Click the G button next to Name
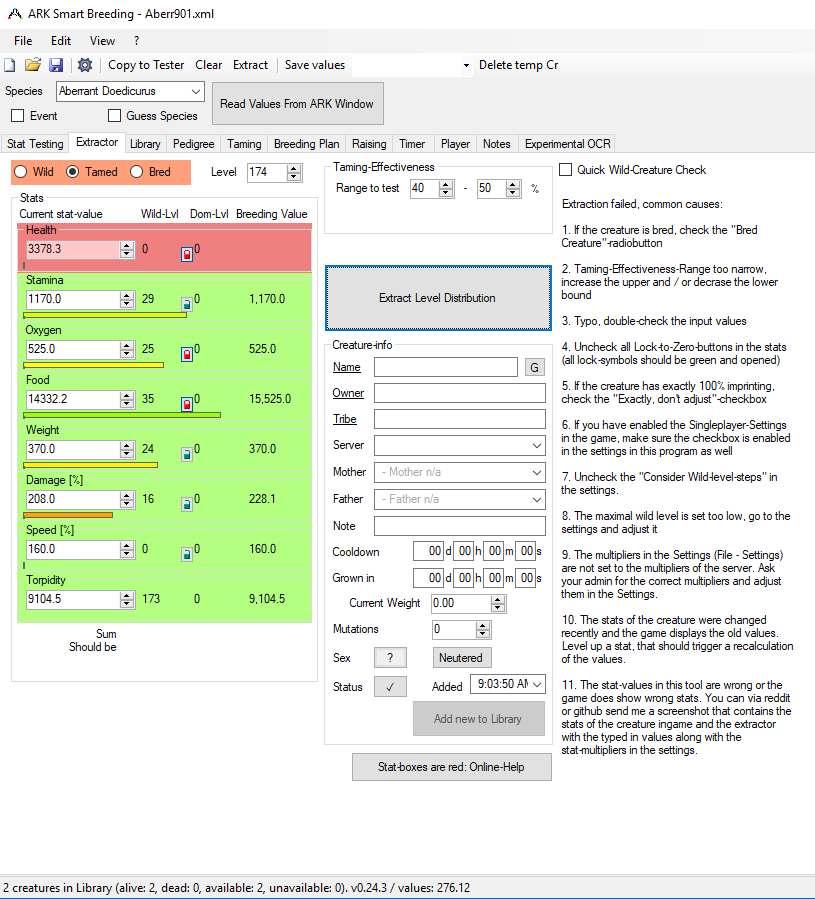Viewport: 815px width, 899px height. (534, 367)
